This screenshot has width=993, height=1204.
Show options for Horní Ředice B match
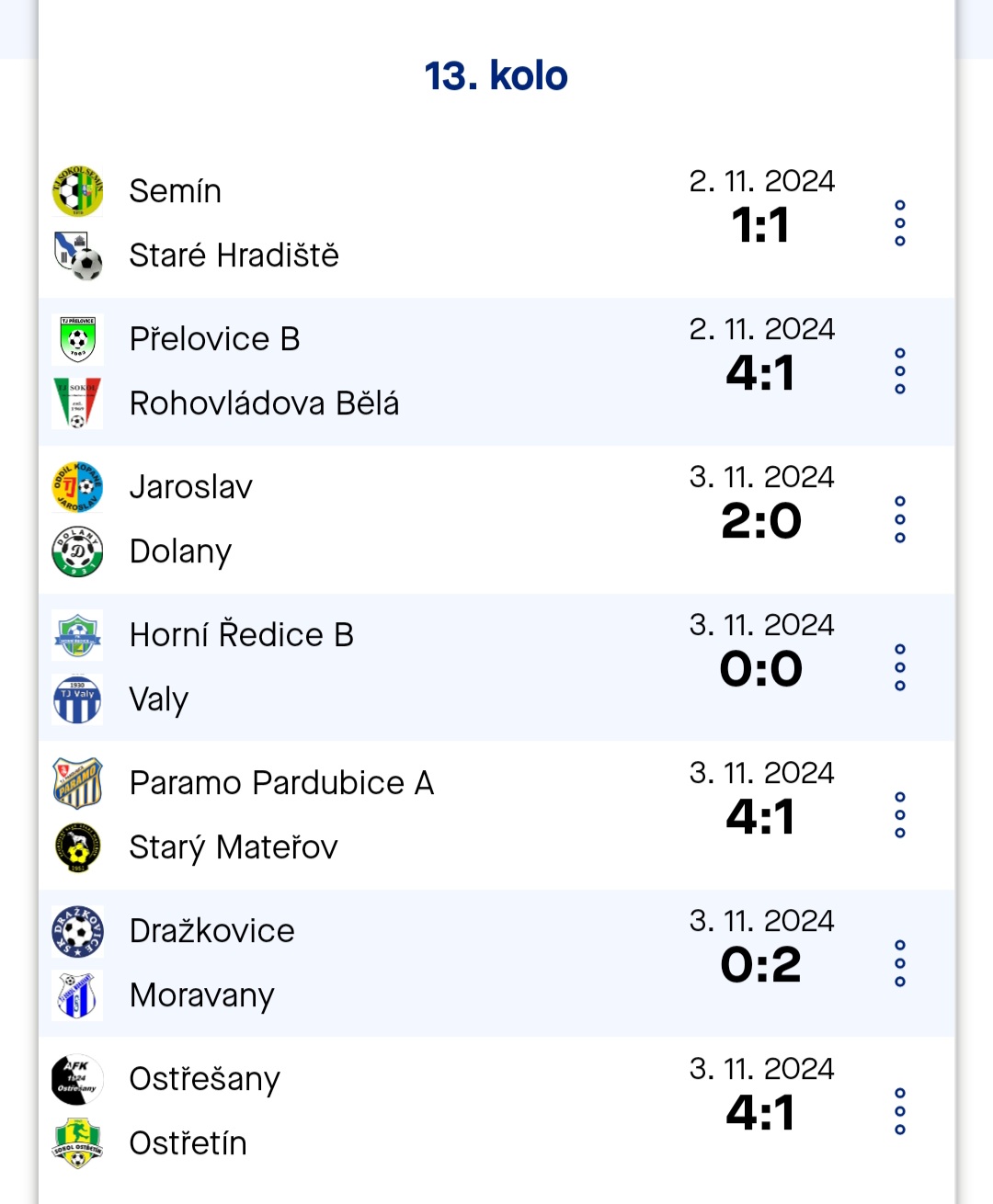tap(900, 667)
